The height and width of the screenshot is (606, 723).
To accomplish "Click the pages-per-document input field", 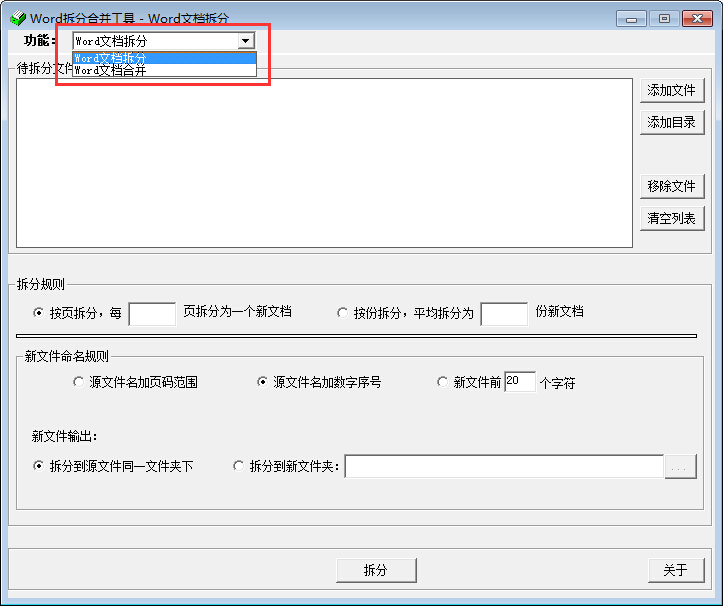I will click(152, 314).
